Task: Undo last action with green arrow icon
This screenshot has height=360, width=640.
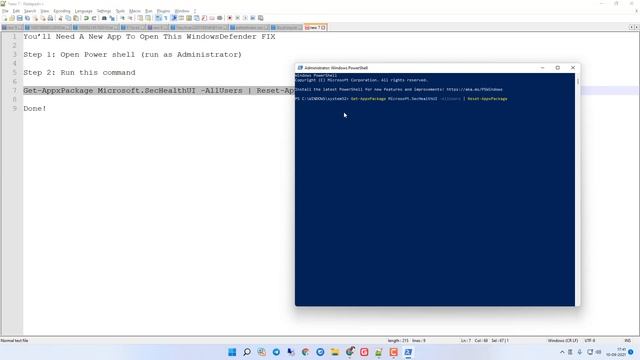Action: click(x=86, y=18)
